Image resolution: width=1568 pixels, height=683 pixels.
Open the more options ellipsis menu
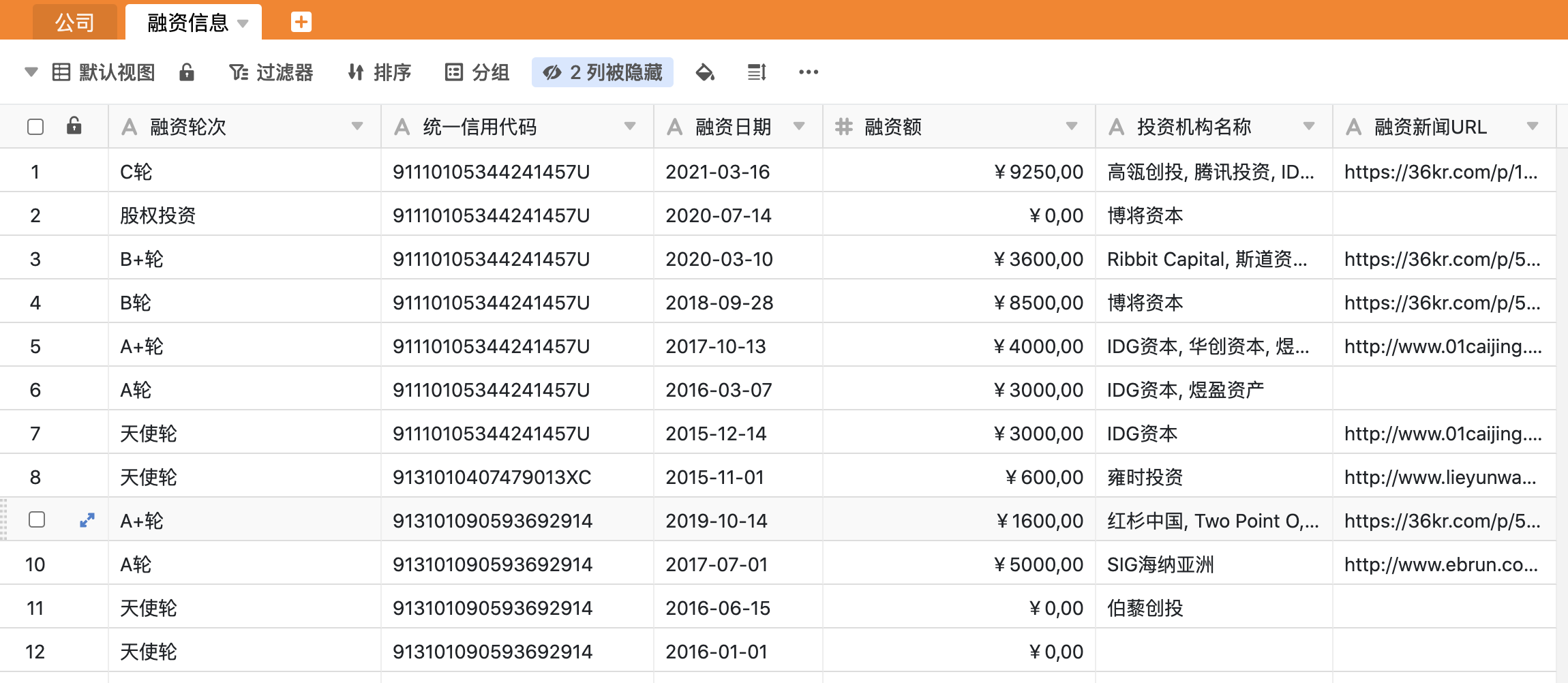coord(808,72)
